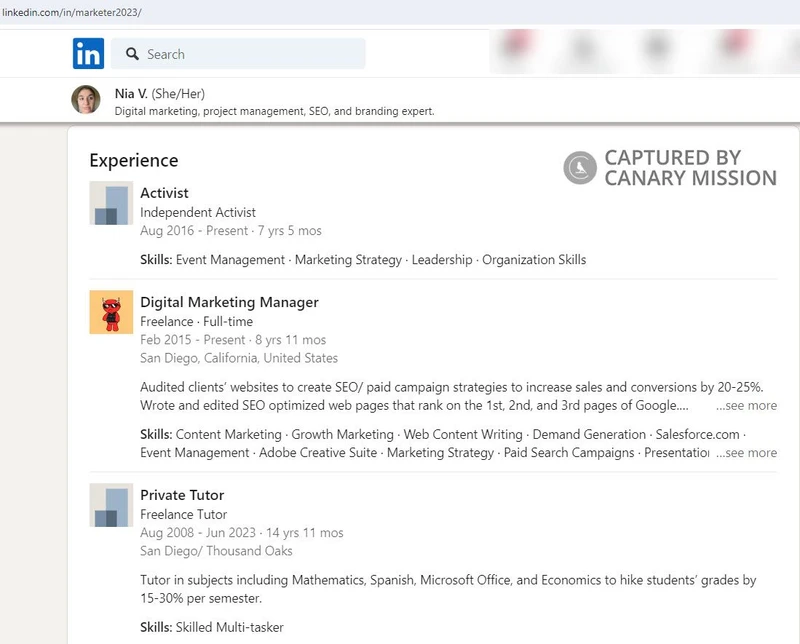Screen dimensions: 800x644
Task: Click the browser address bar URL
Action: coord(73,13)
